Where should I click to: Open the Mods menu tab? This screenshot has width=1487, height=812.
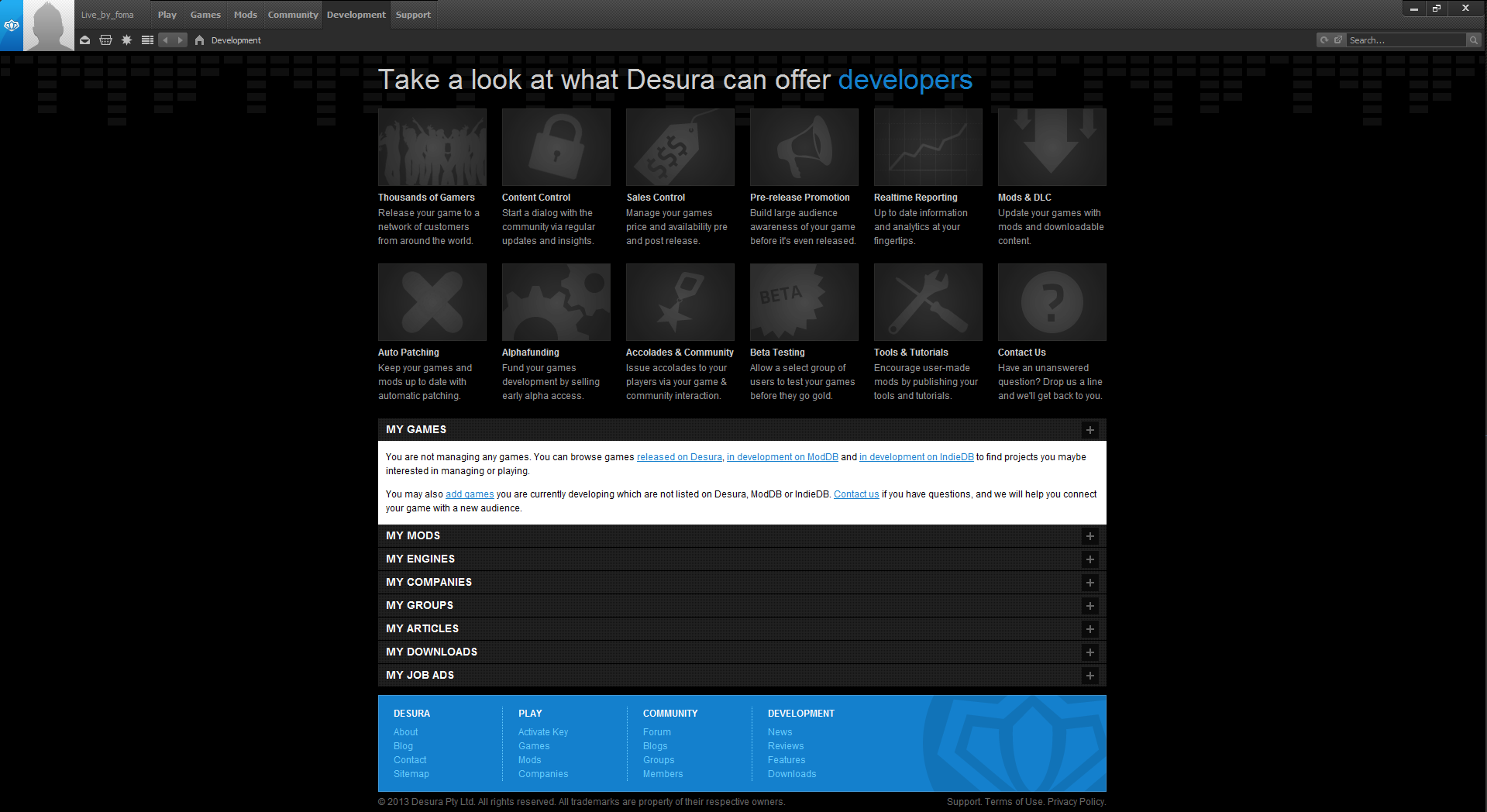coord(246,15)
